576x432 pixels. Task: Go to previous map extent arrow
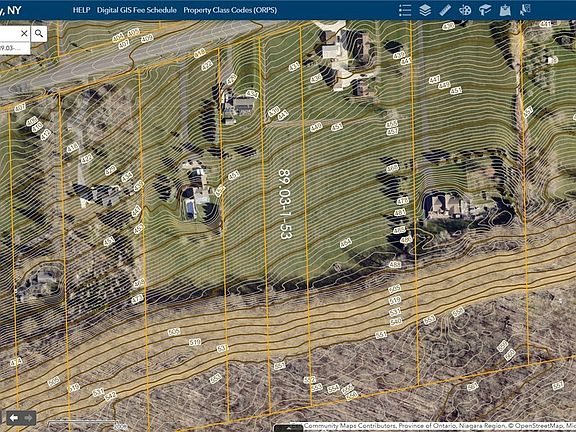point(14,418)
